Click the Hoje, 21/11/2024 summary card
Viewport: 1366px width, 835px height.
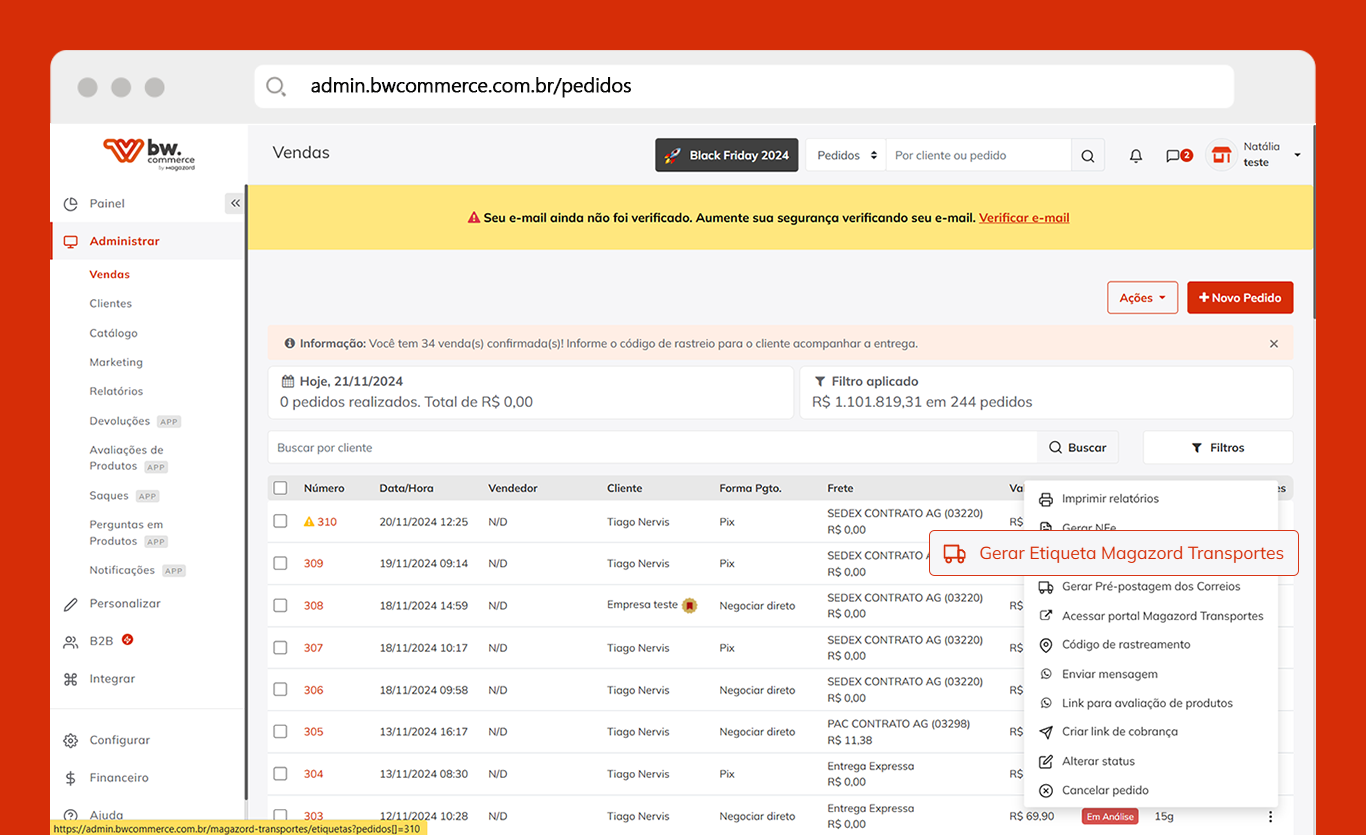coord(531,392)
